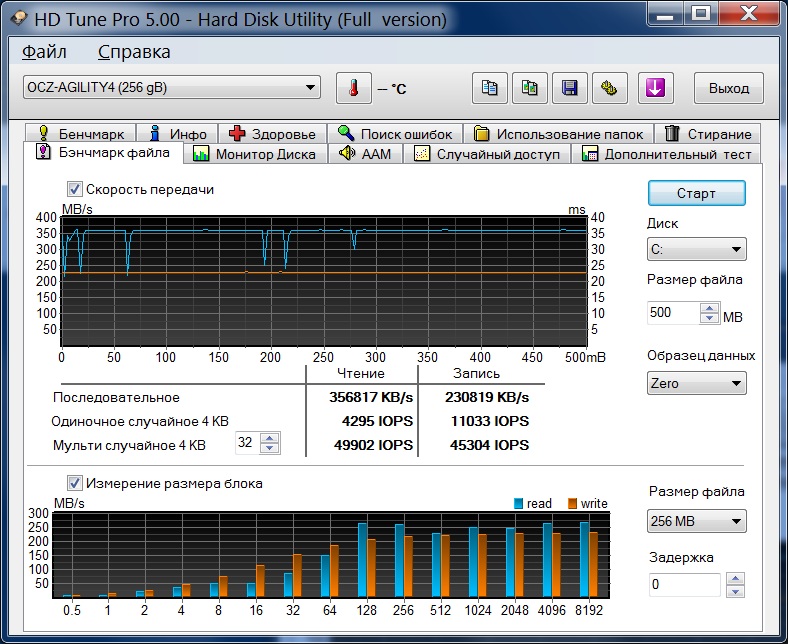Save results with the floppy disk icon
This screenshot has width=788, height=644.
pyautogui.click(x=570, y=88)
